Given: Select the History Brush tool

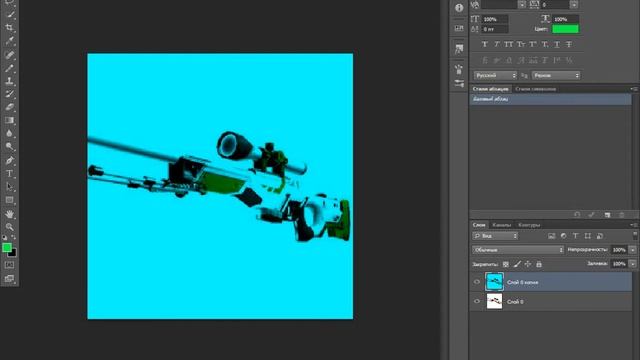Looking at the screenshot, I should click(9, 94).
